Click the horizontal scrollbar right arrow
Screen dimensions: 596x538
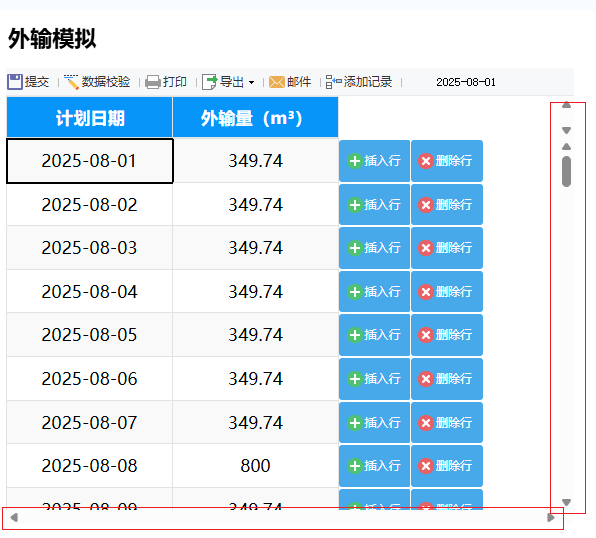coord(551,517)
